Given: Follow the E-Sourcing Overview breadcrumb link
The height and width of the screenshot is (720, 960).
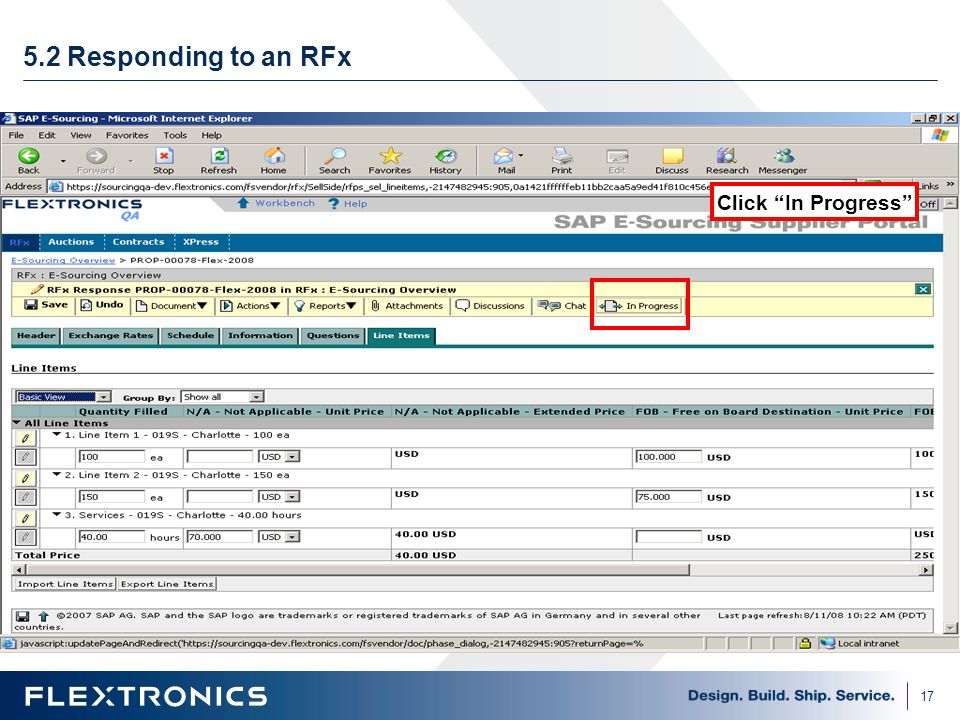Looking at the screenshot, I should coord(63,260).
